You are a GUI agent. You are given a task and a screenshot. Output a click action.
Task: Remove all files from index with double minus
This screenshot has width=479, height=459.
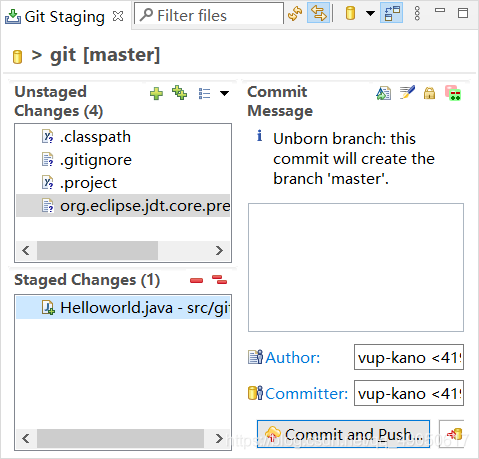click(219, 280)
